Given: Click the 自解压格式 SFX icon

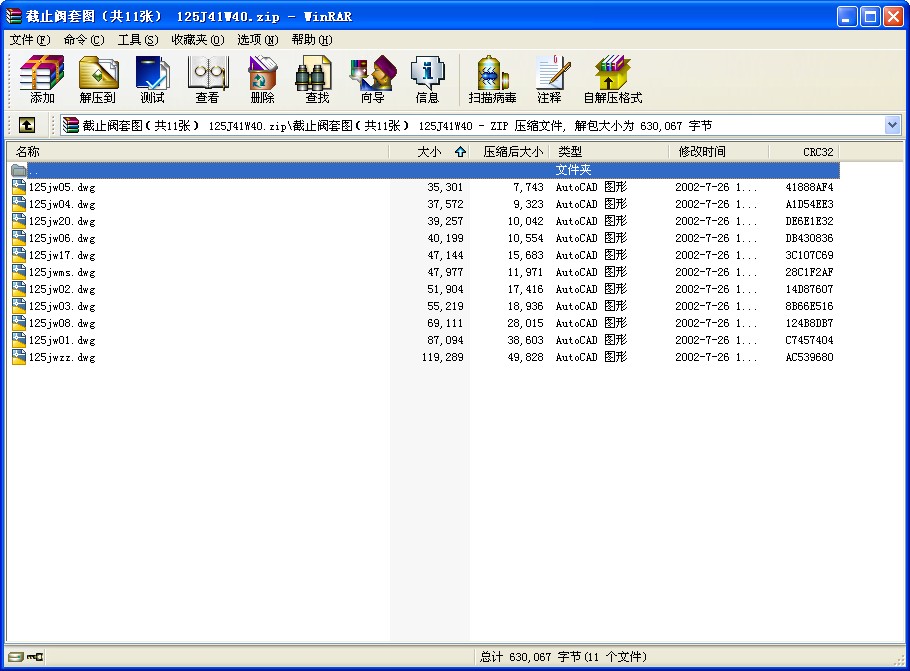Looking at the screenshot, I should tap(612, 79).
